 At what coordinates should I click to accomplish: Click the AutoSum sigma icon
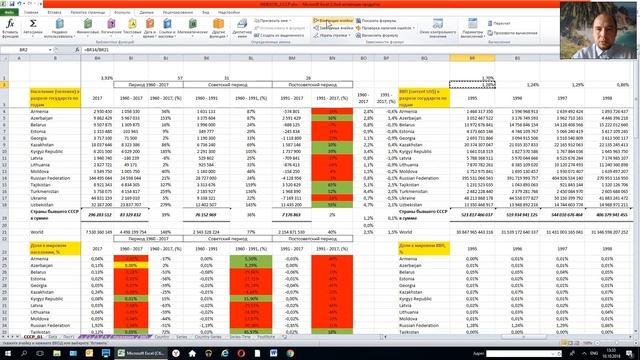pos(33,28)
